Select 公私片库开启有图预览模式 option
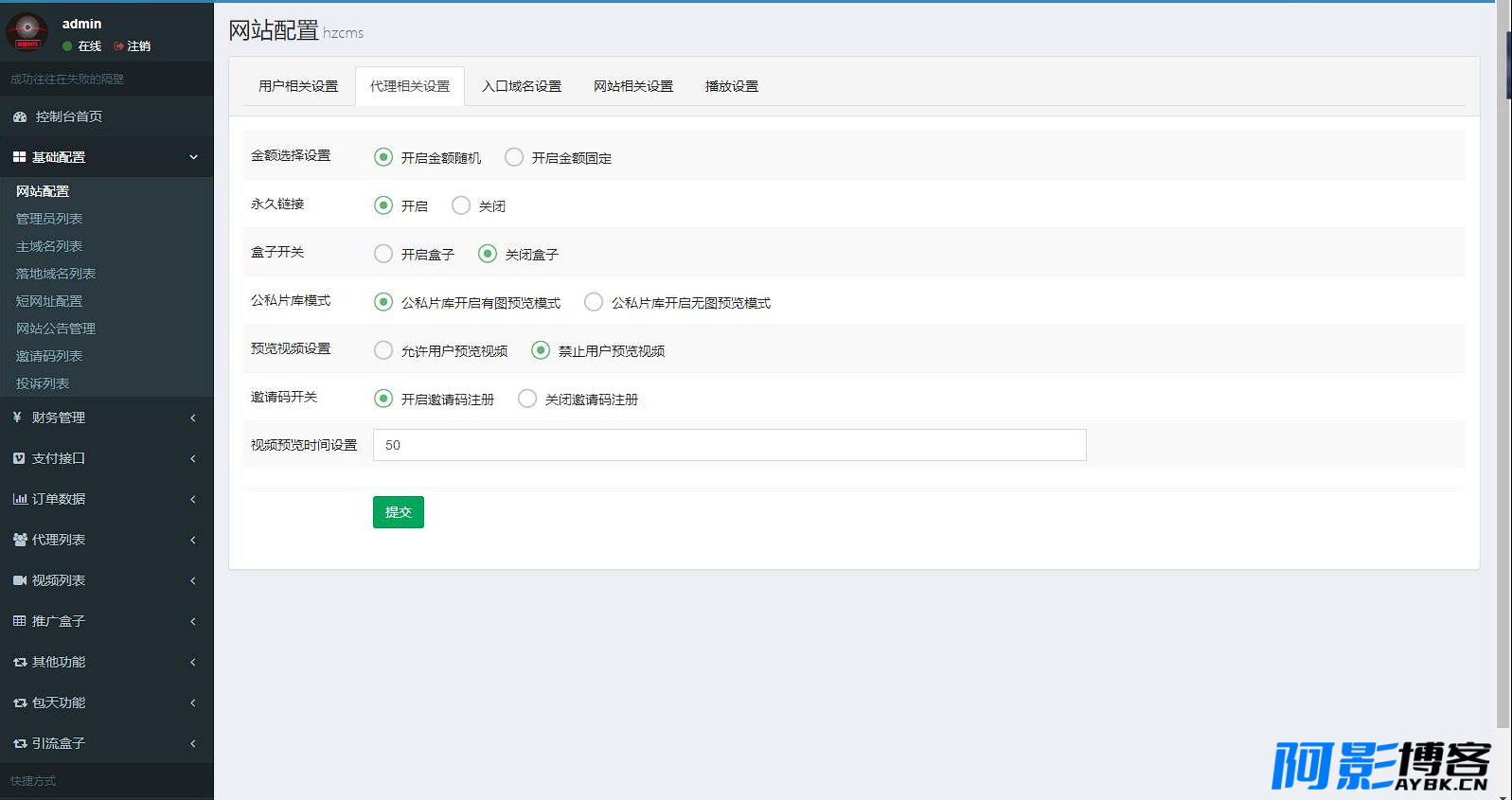Viewport: 1512px width, 800px height. [x=383, y=302]
